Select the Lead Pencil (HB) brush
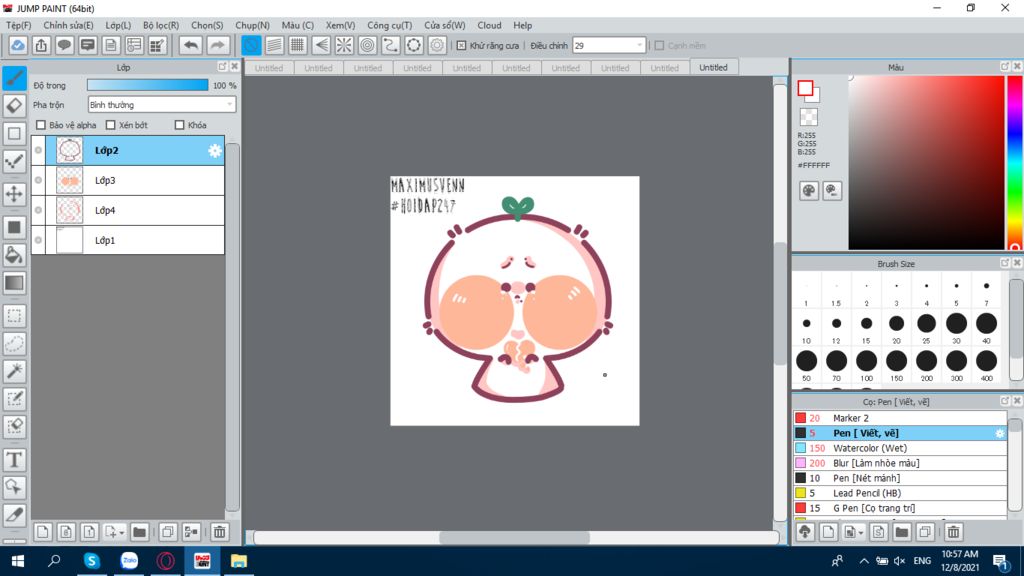The height and width of the screenshot is (576, 1024). coord(900,493)
